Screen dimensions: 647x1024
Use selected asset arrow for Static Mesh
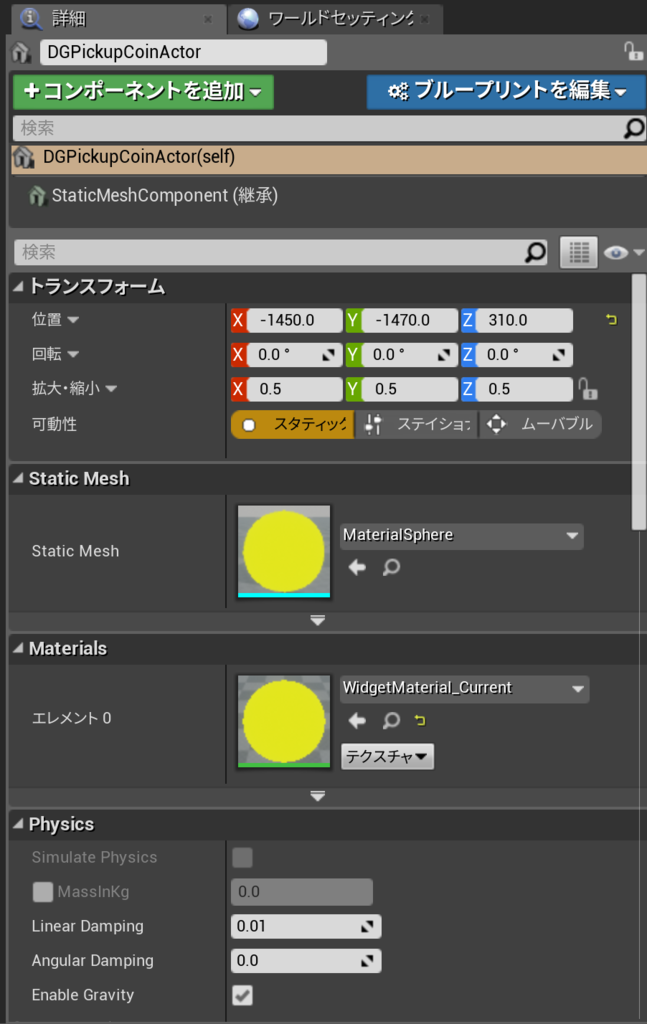(357, 567)
